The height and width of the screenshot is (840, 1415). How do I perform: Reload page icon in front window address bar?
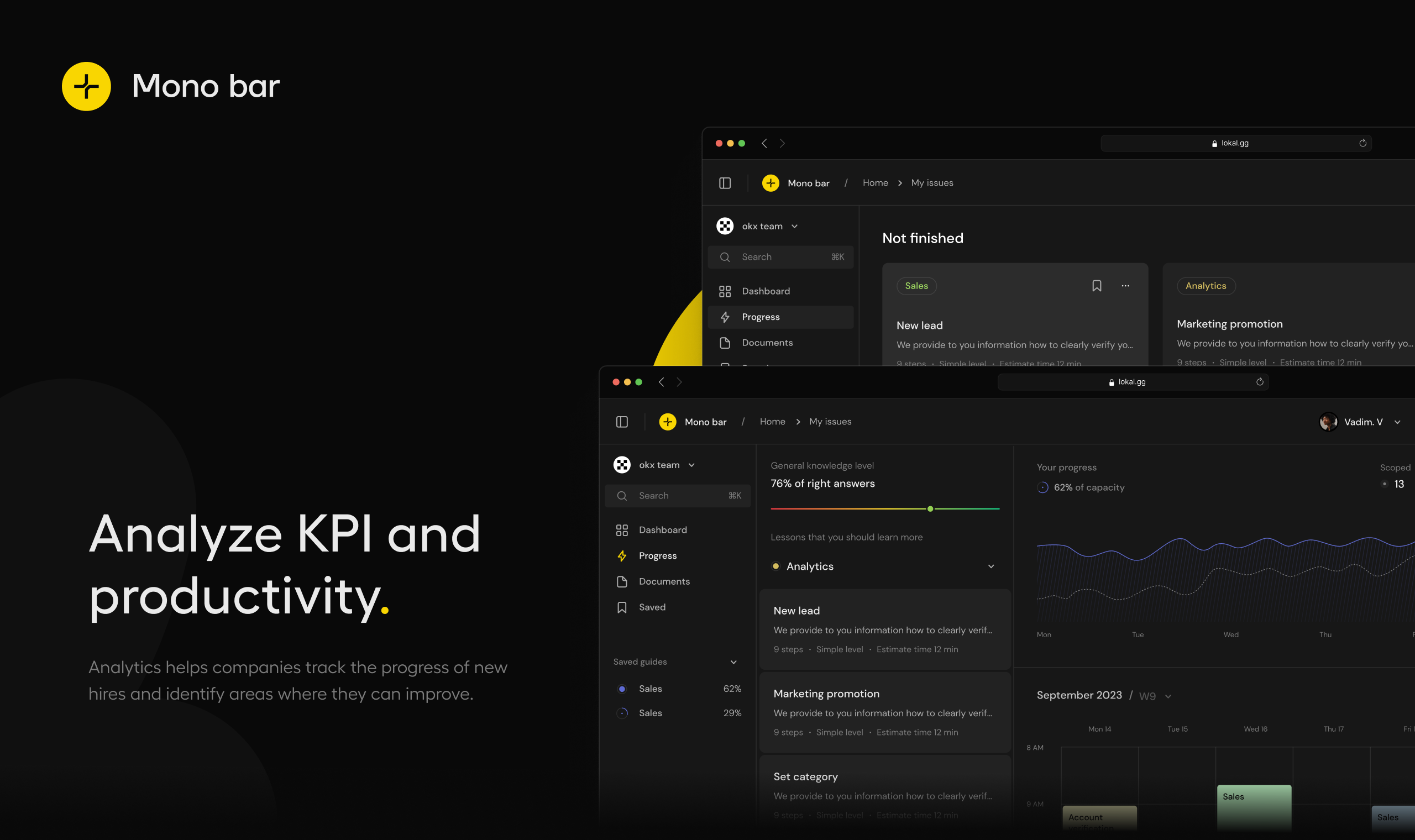coord(1259,382)
